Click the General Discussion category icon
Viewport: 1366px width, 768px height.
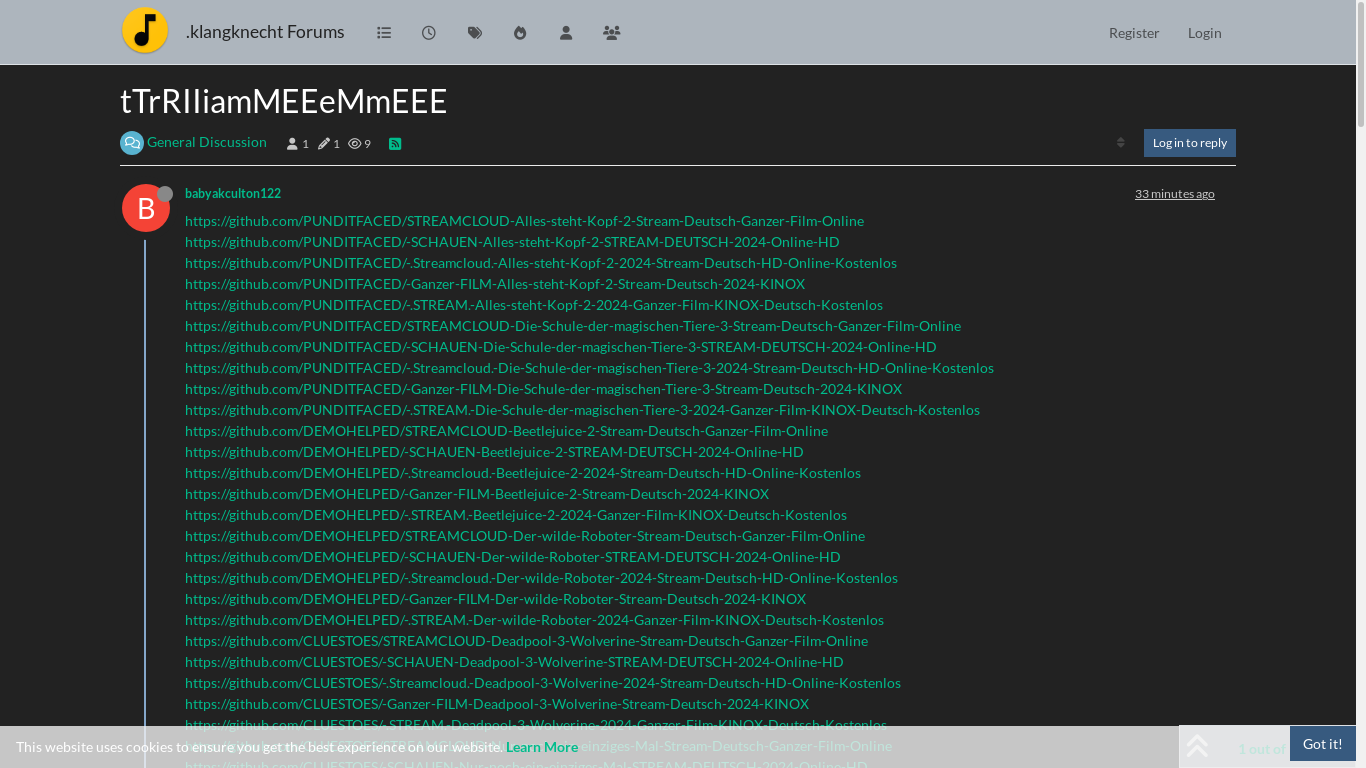(x=132, y=143)
